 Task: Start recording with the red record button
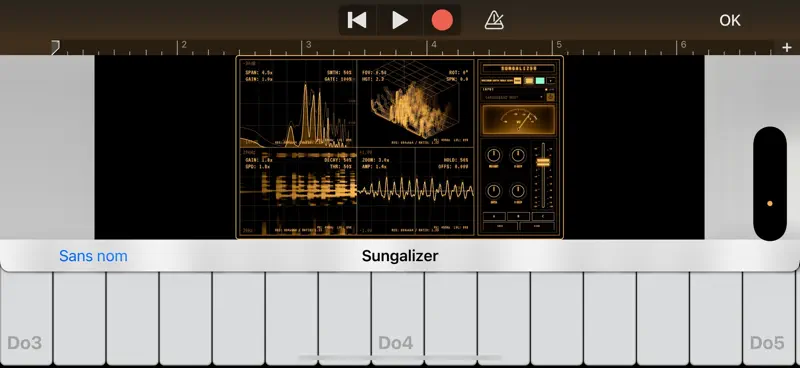(442, 20)
